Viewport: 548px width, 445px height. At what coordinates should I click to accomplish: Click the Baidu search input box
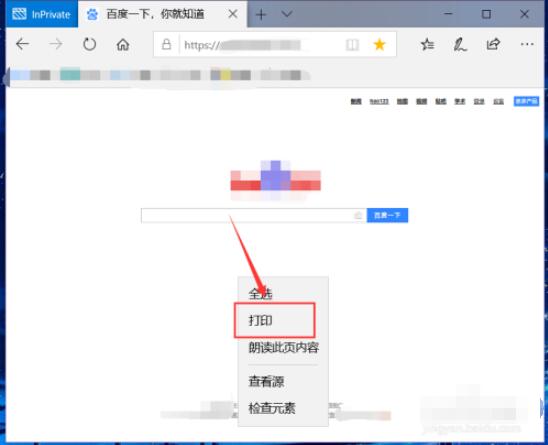click(254, 215)
